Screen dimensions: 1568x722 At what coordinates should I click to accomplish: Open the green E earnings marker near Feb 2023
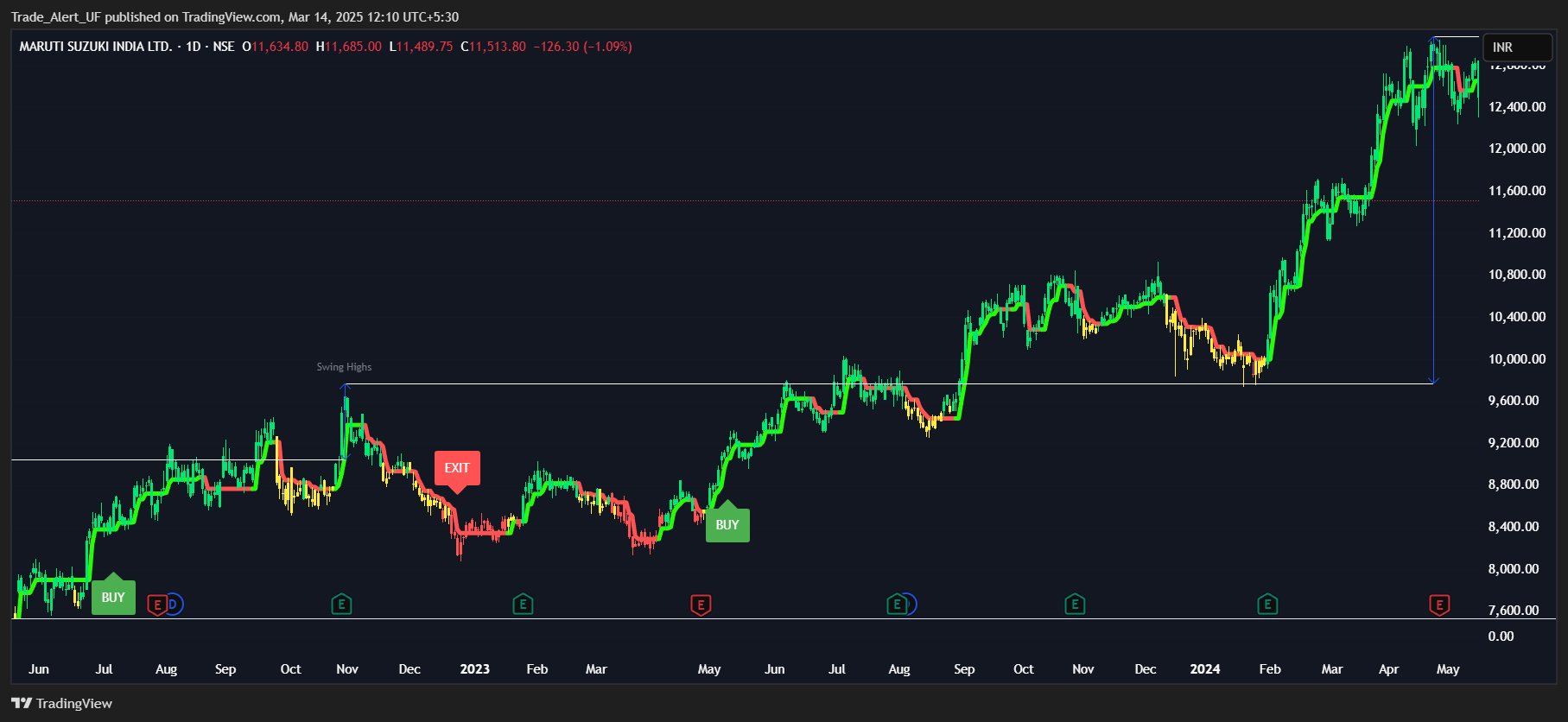[523, 605]
